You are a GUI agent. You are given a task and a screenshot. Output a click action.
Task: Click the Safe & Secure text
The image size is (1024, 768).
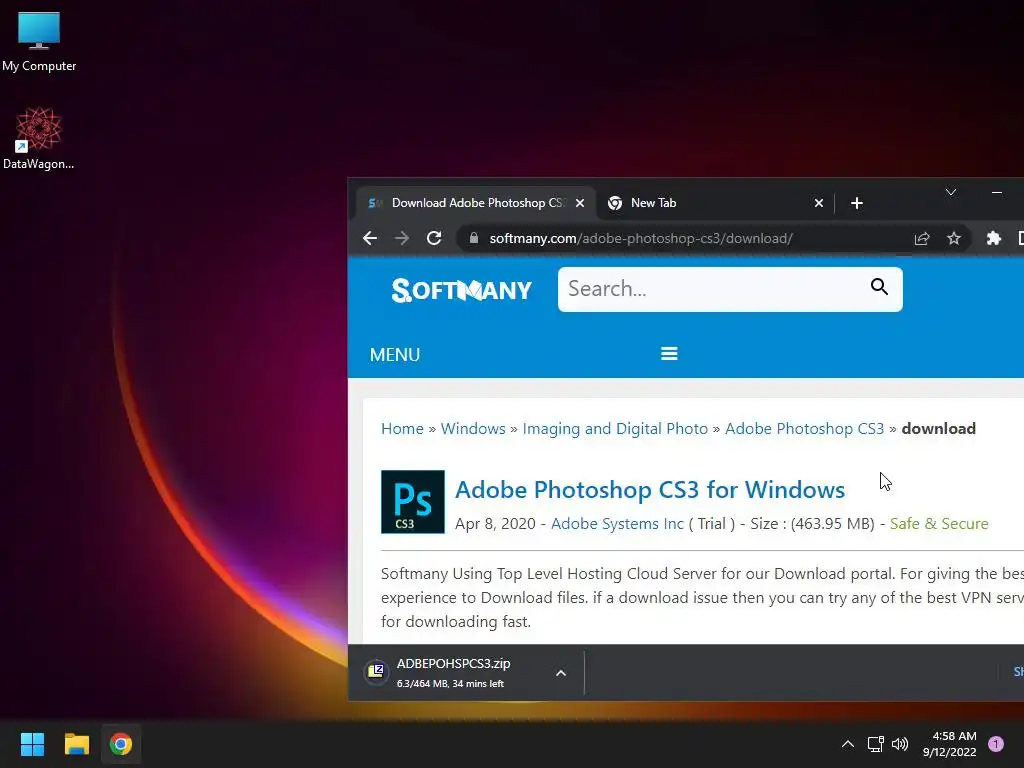tap(939, 524)
